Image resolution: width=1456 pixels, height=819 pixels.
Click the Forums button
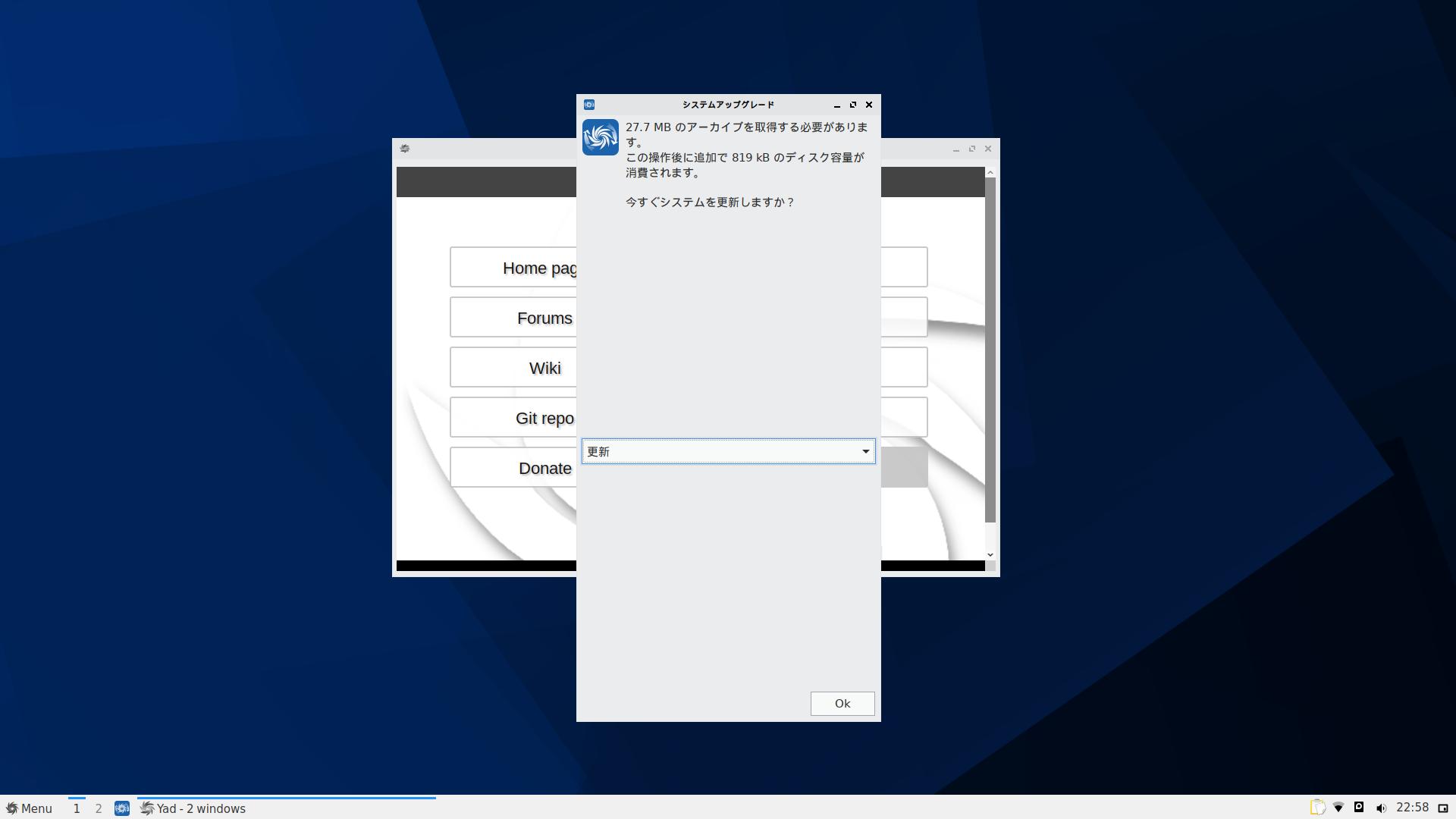[x=513, y=318]
